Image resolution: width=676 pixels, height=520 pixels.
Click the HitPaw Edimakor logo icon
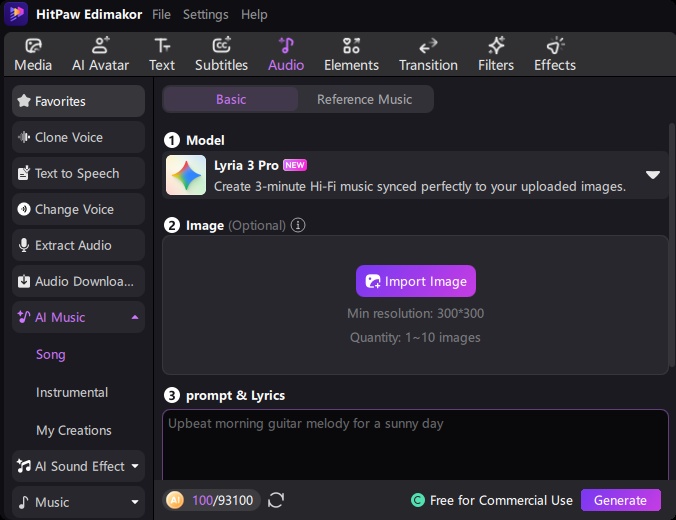(x=16, y=14)
